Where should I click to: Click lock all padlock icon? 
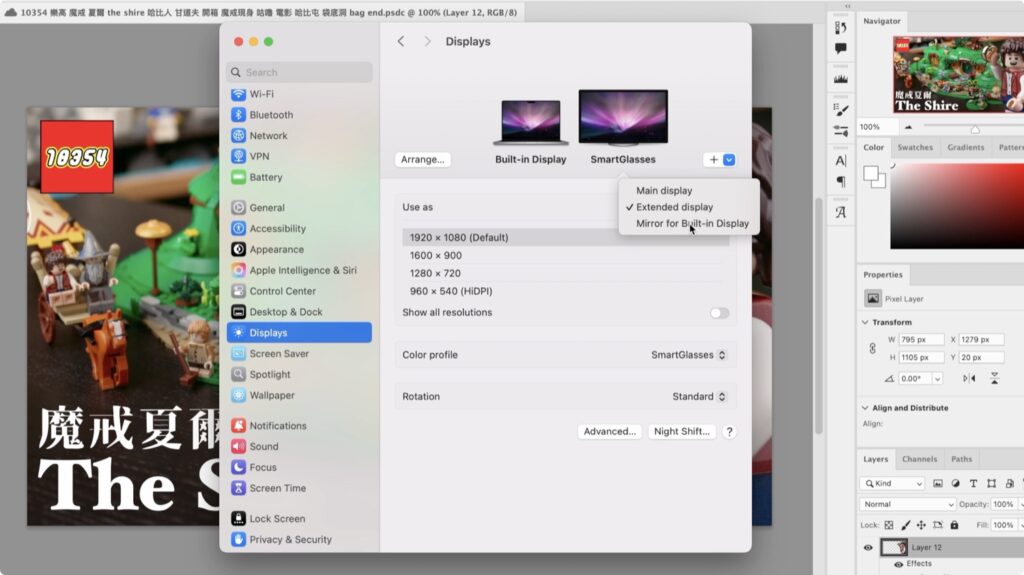(954, 525)
